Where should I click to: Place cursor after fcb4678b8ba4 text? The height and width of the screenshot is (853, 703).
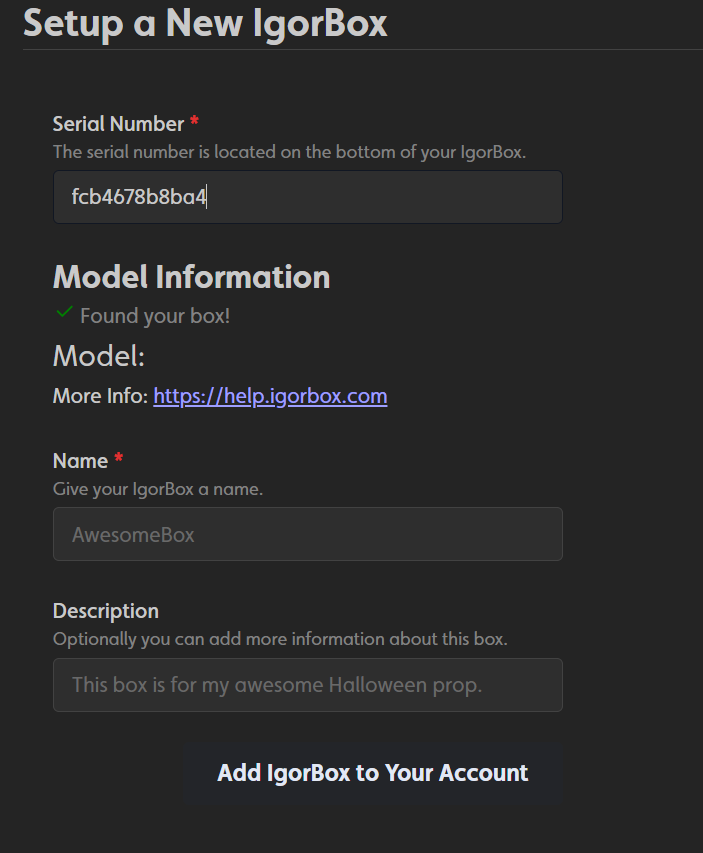[207, 196]
